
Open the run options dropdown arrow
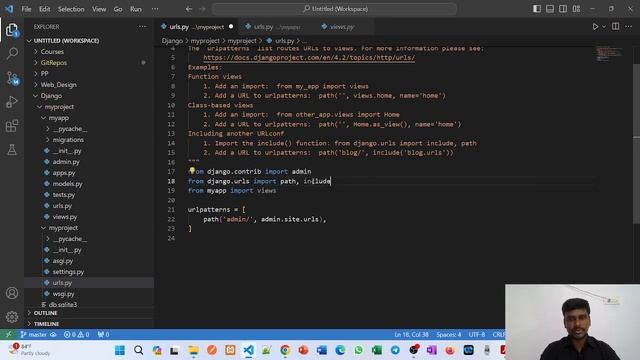(x=604, y=27)
